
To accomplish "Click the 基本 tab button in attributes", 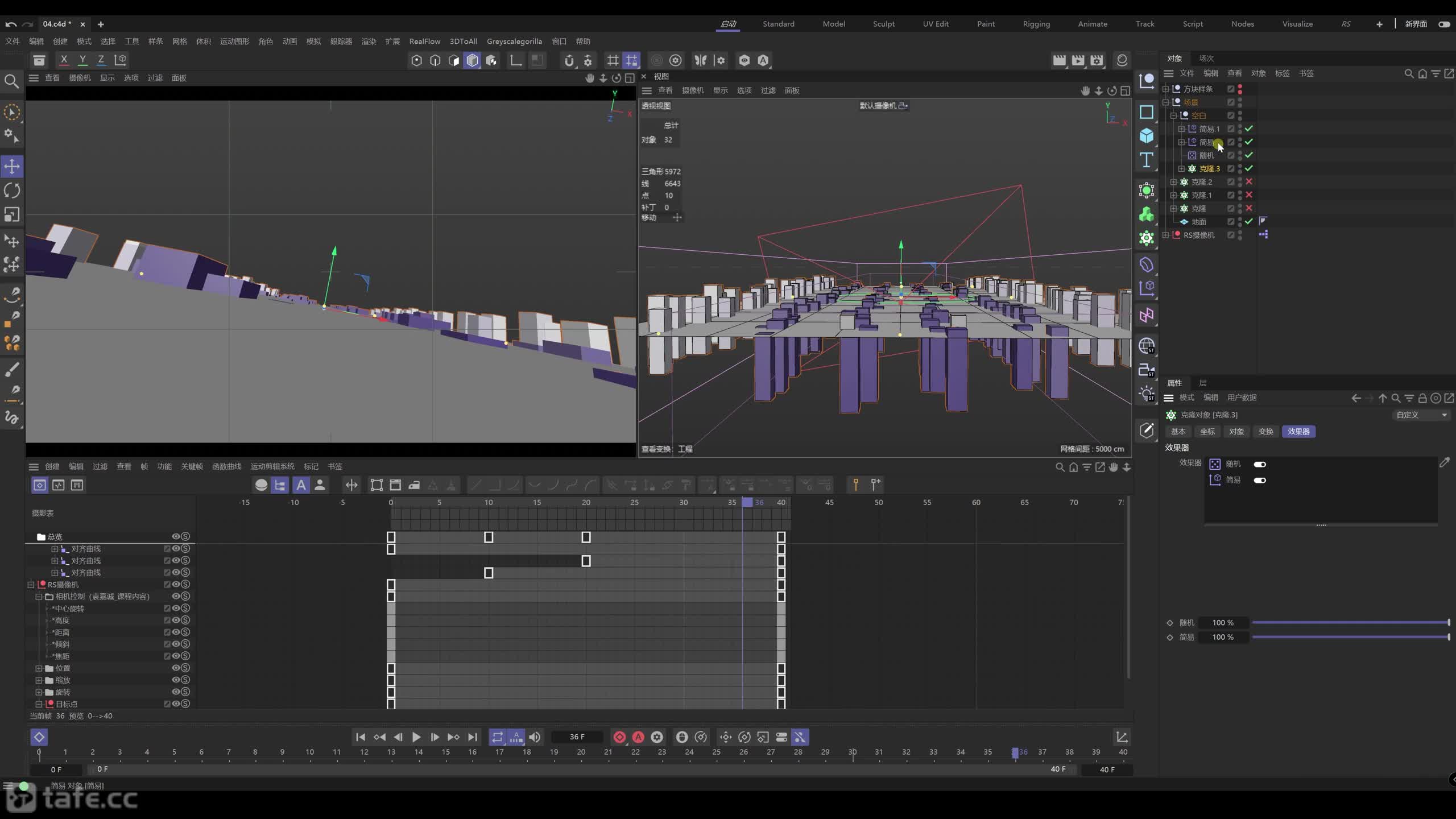I will coord(1178,431).
